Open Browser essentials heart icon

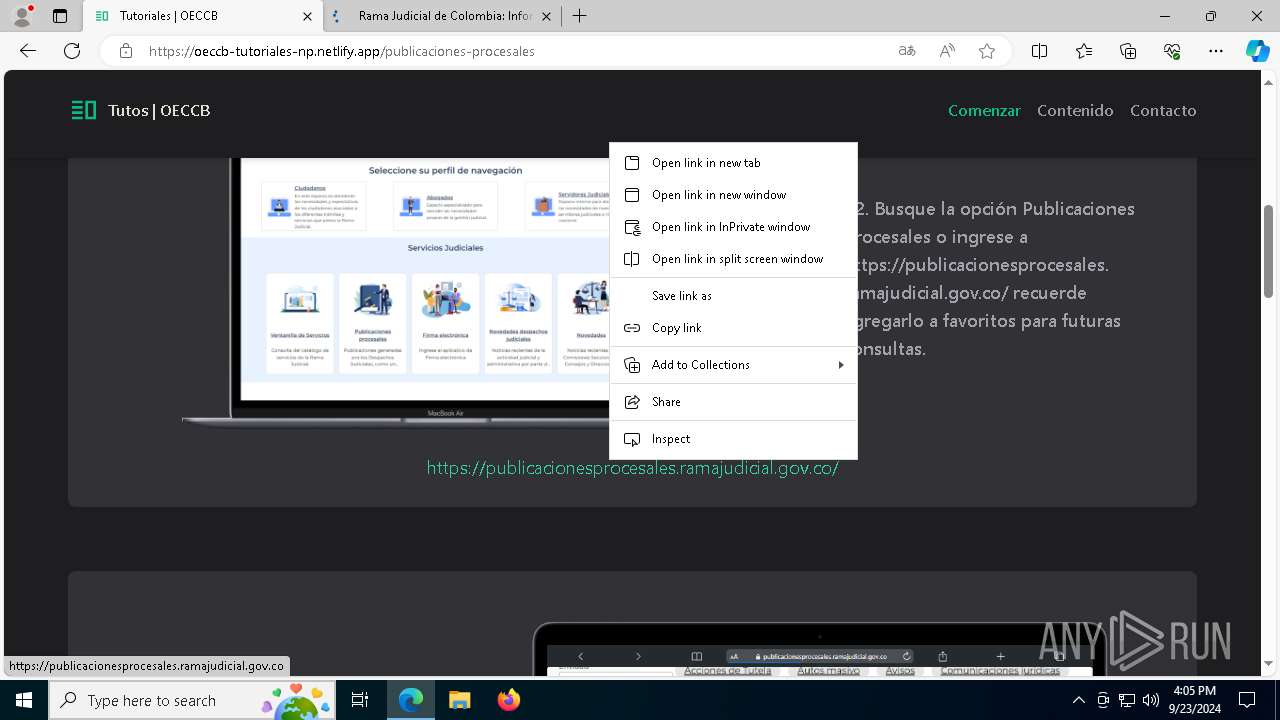1172,51
